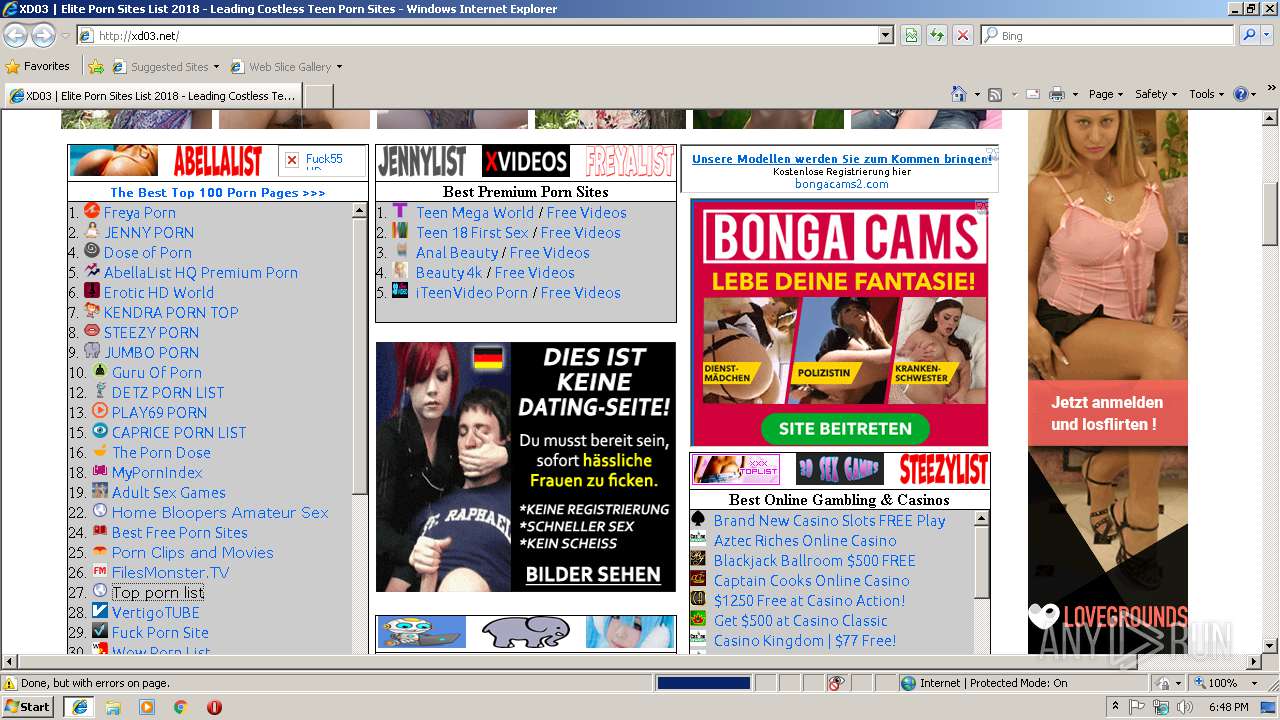
Task: Open the Tools menu
Action: (1207, 94)
